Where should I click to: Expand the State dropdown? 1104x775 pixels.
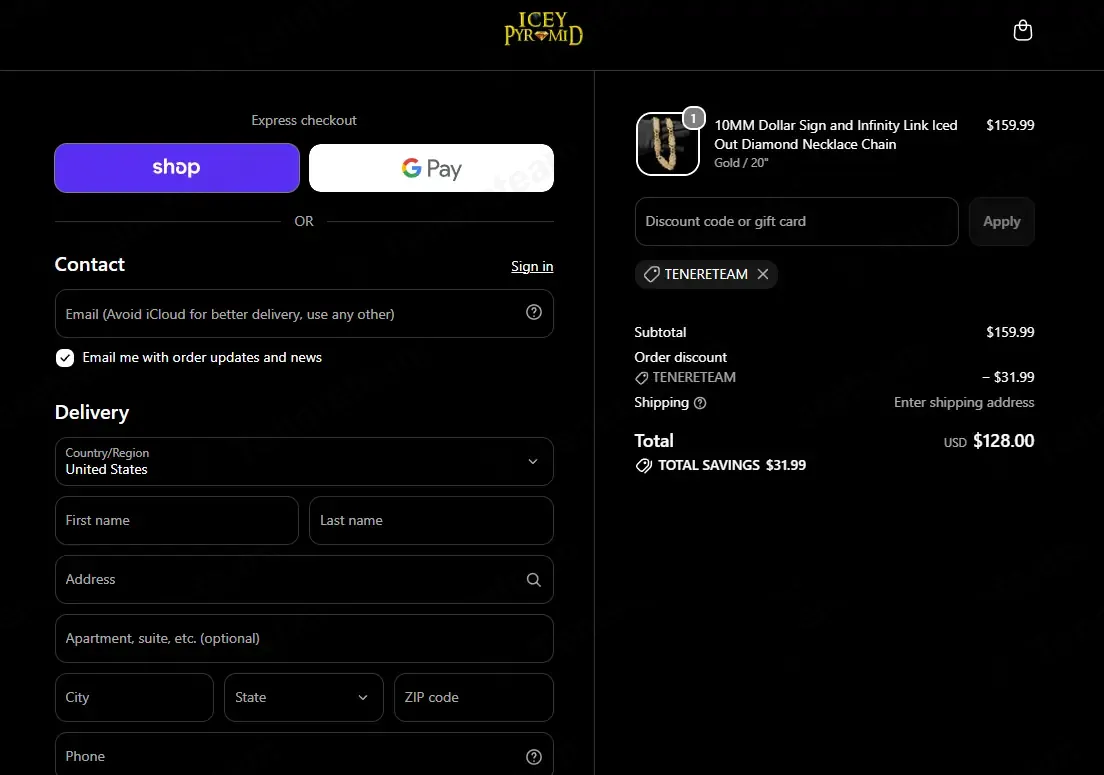303,698
